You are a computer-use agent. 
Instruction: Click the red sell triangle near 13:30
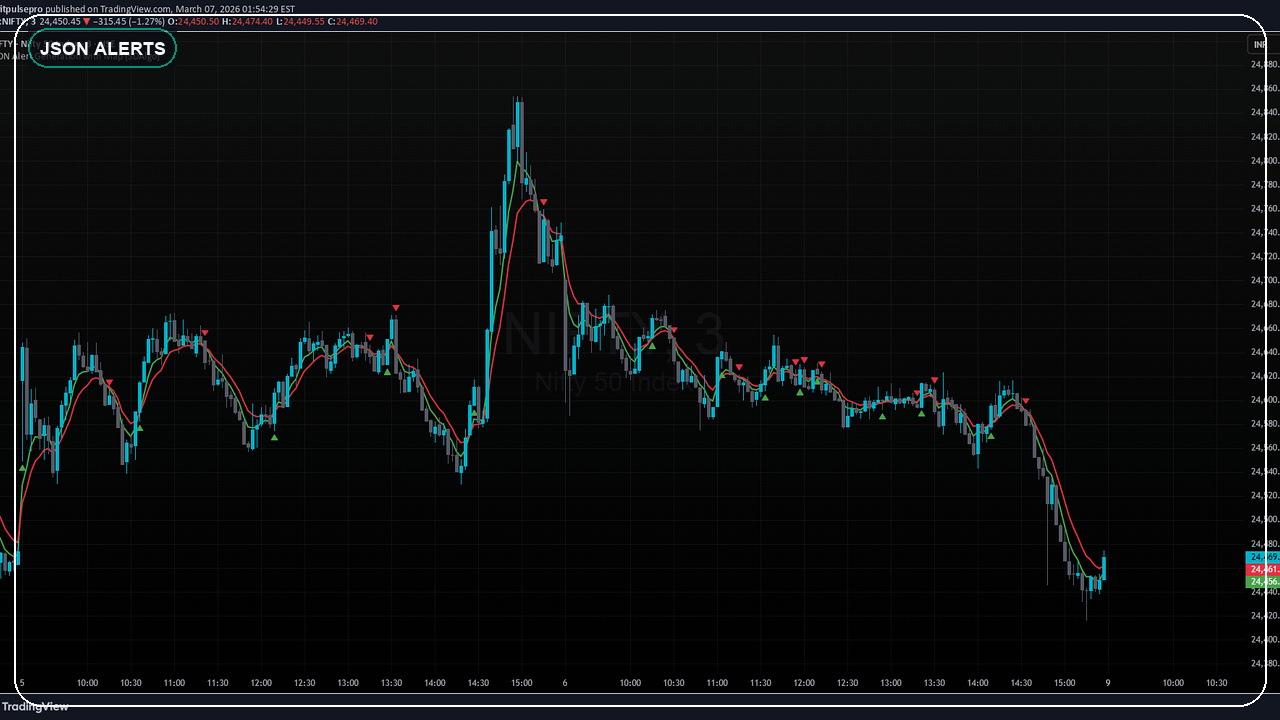point(396,308)
